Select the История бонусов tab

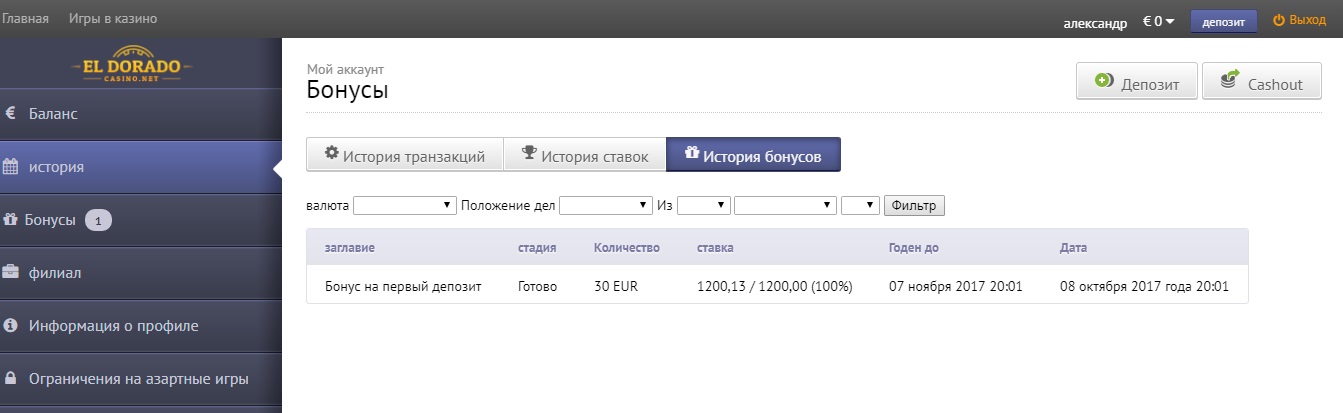pos(753,156)
